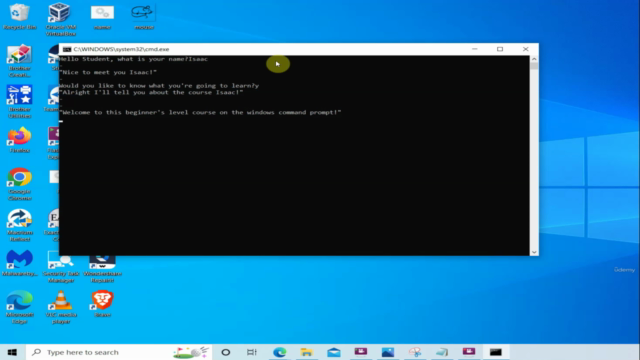Click the "Welcome to this beginner's level course" line
Image resolution: width=640 pixels, height=360 pixels.
200,112
